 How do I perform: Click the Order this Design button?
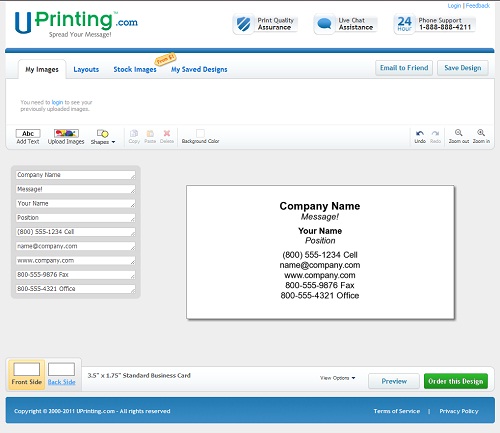[456, 381]
